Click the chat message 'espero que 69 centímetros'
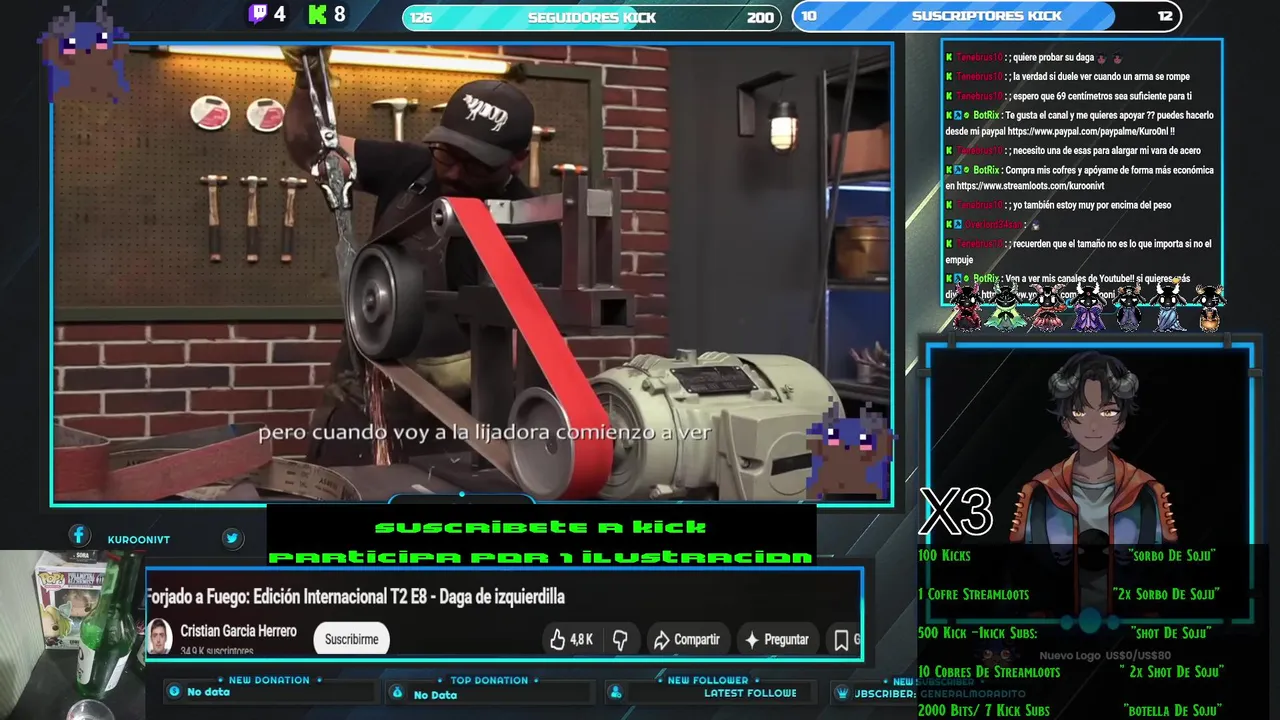The width and height of the screenshot is (1280, 720). (x=1102, y=96)
